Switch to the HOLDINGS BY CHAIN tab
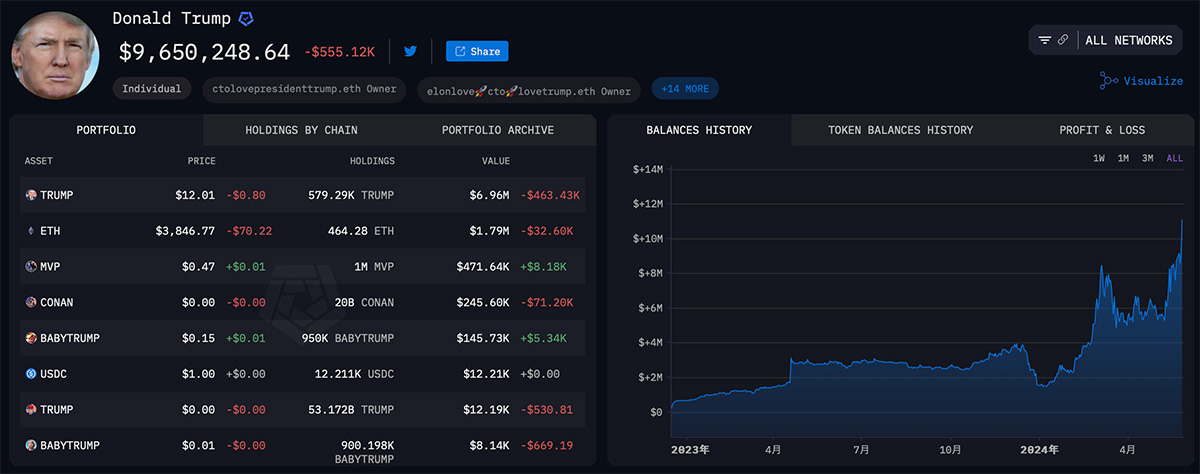The image size is (1200, 474). pos(301,130)
